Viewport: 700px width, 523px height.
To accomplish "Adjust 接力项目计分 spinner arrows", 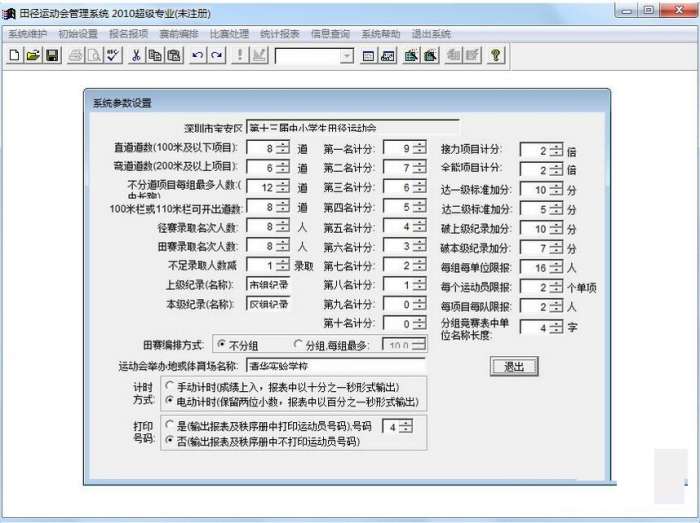I will [x=556, y=150].
